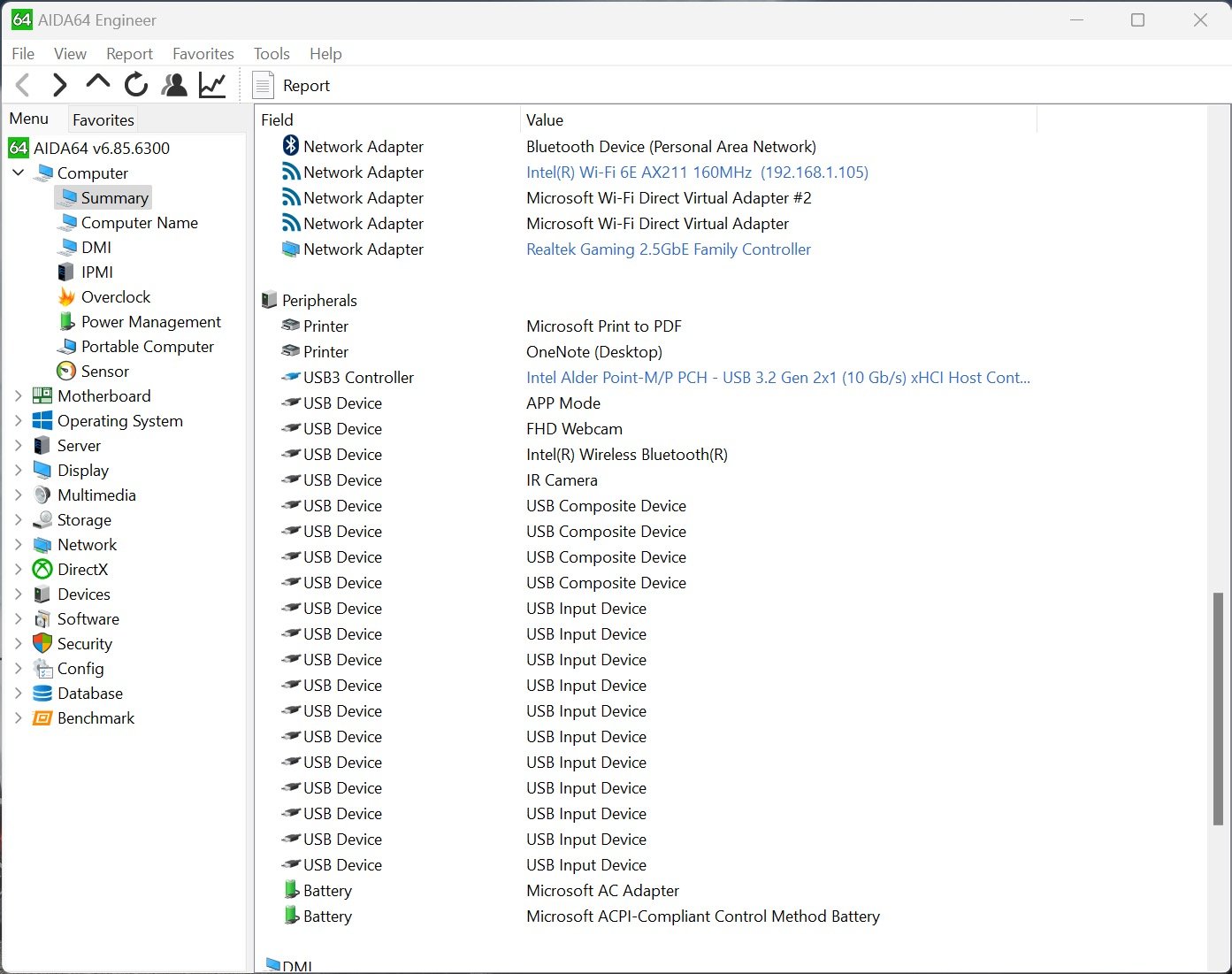This screenshot has height=974, width=1232.
Task: Click the IR Camera value
Action: click(x=562, y=480)
